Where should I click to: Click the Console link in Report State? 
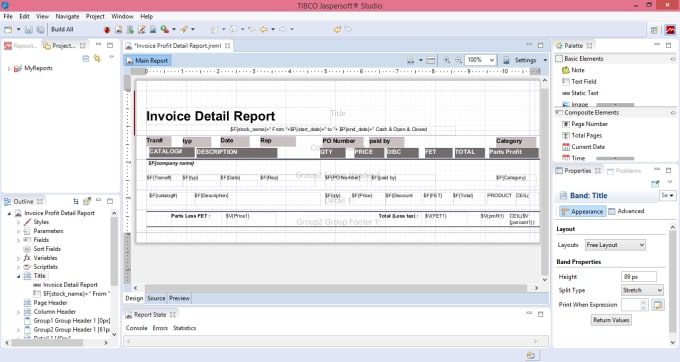pyautogui.click(x=137, y=328)
